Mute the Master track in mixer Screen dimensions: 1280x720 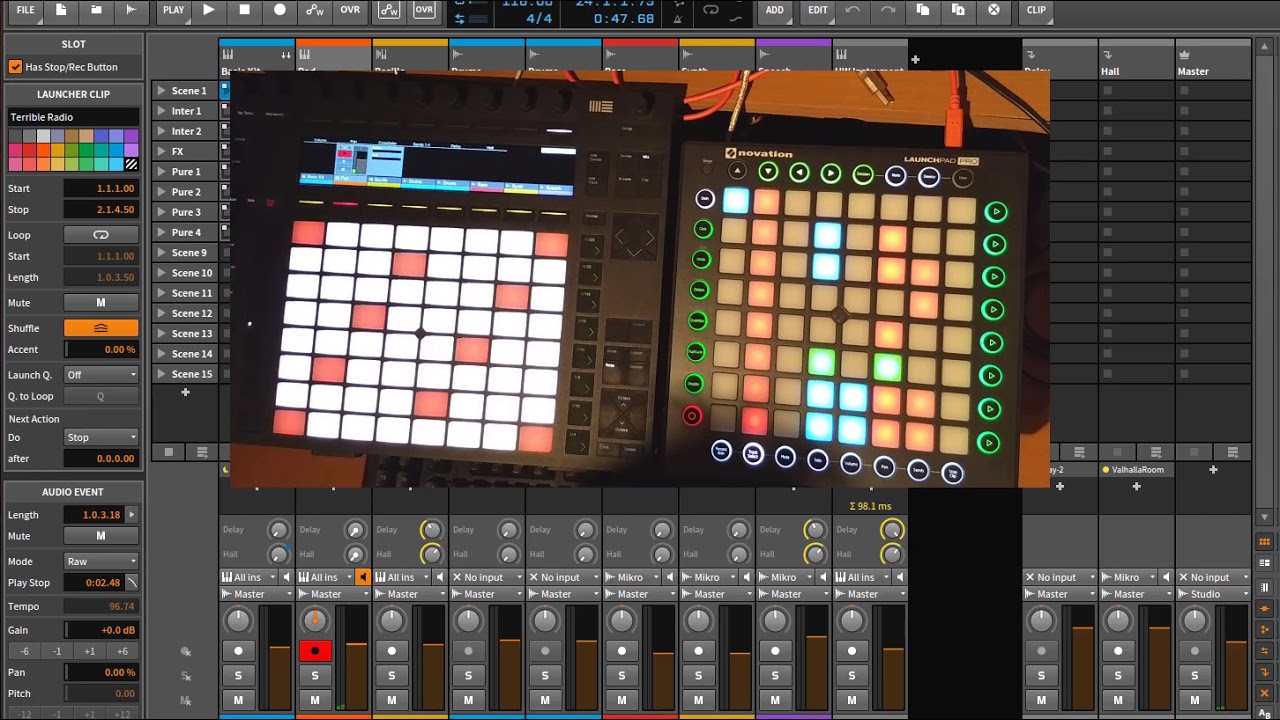point(1195,700)
